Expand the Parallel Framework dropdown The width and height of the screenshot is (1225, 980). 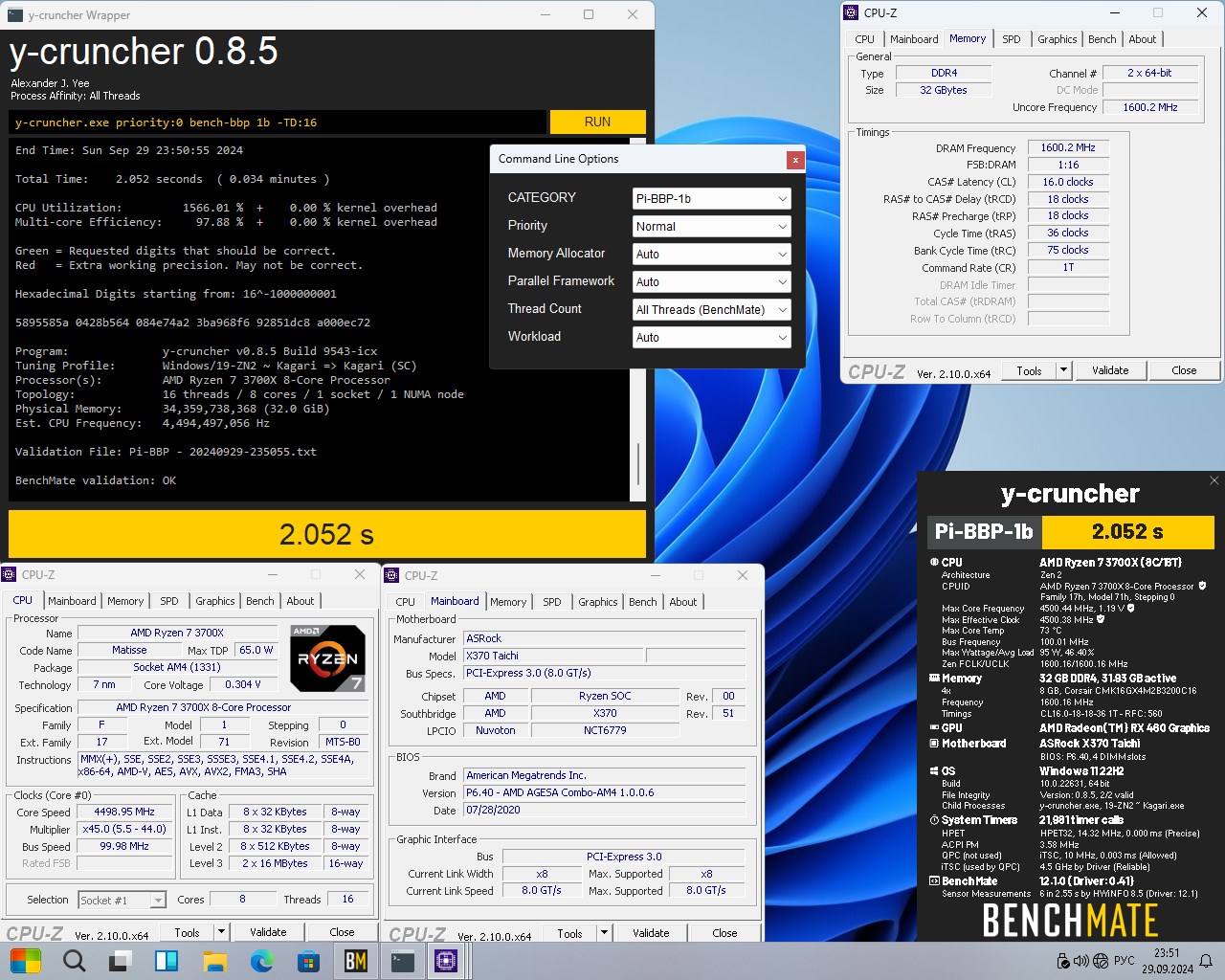pyautogui.click(x=711, y=282)
